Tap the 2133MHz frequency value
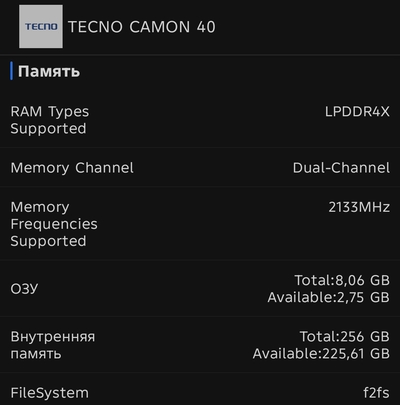Viewport: 400px width, 405px height. (x=359, y=207)
